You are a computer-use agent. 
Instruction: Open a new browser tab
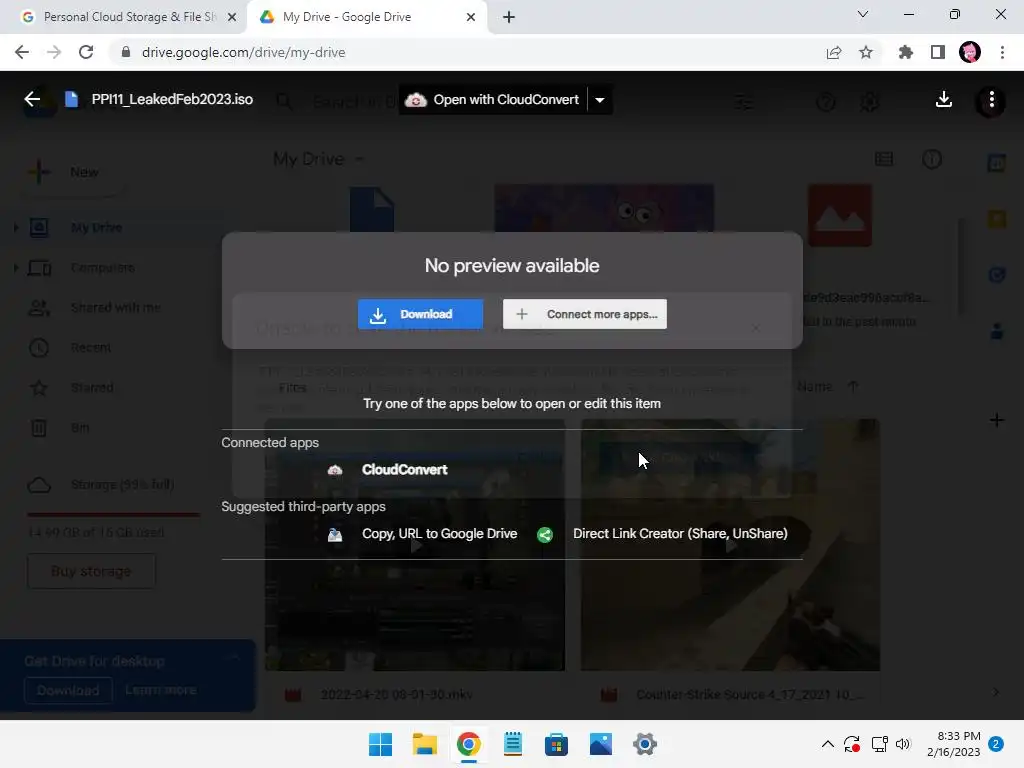509,17
